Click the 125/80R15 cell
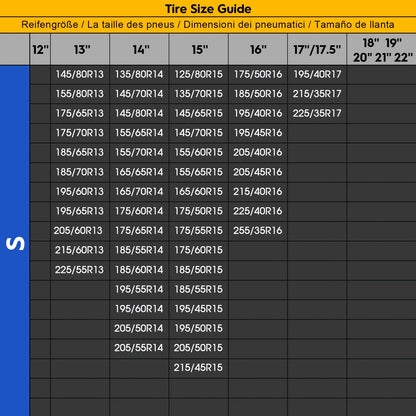The image size is (416, 416). [x=199, y=74]
